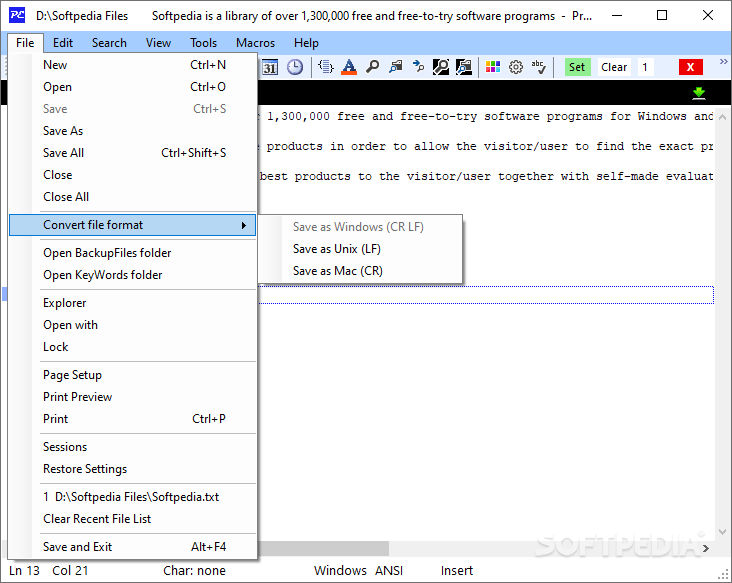Screen dimensions: 732x583
Task: Click the green download arrow icon
Action: (699, 93)
